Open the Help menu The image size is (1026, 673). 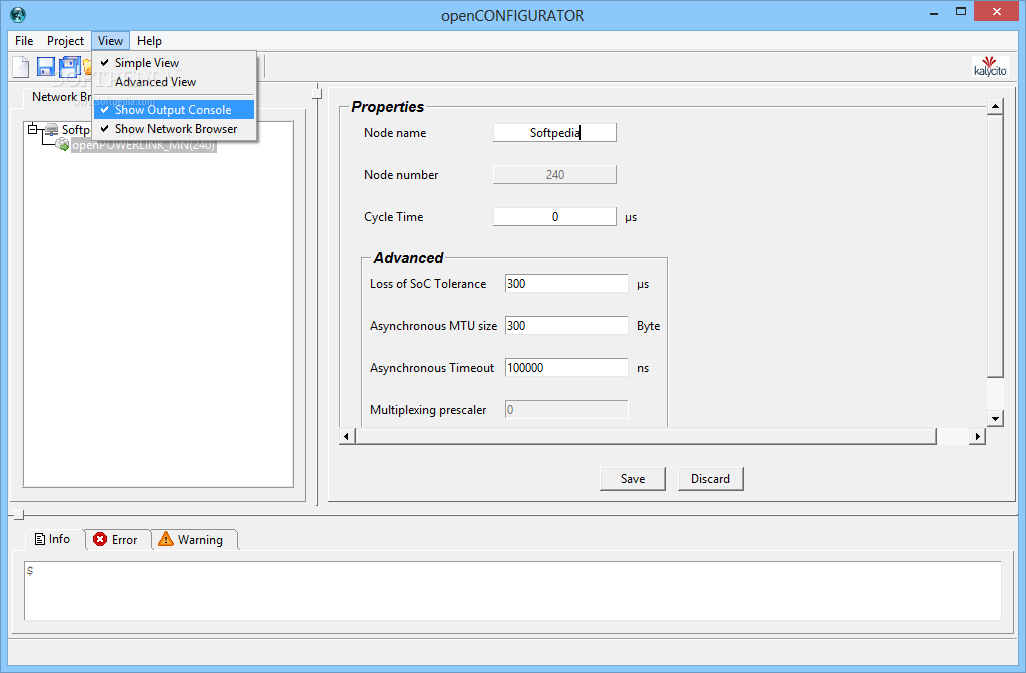[149, 41]
